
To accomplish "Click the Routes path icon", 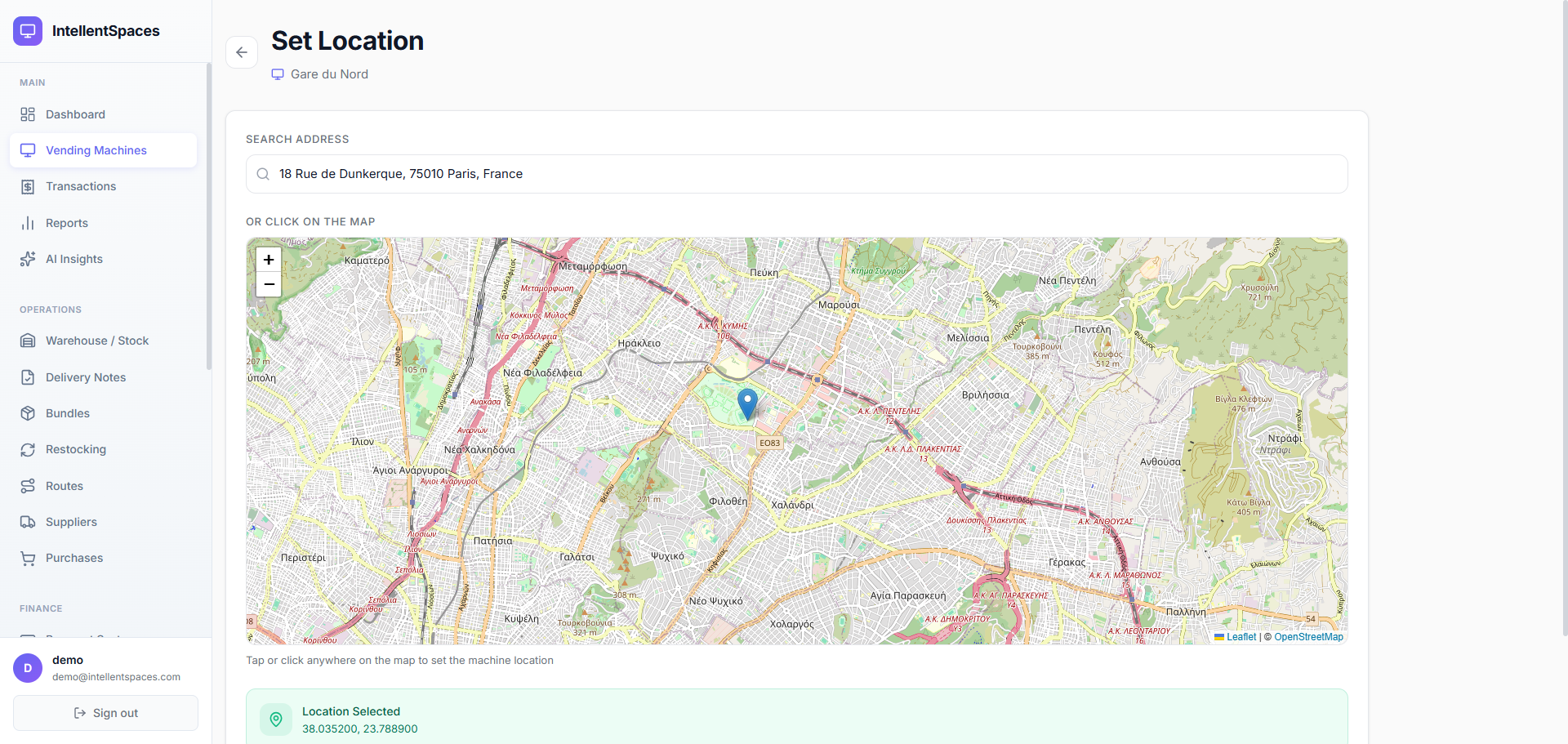I will click(28, 486).
